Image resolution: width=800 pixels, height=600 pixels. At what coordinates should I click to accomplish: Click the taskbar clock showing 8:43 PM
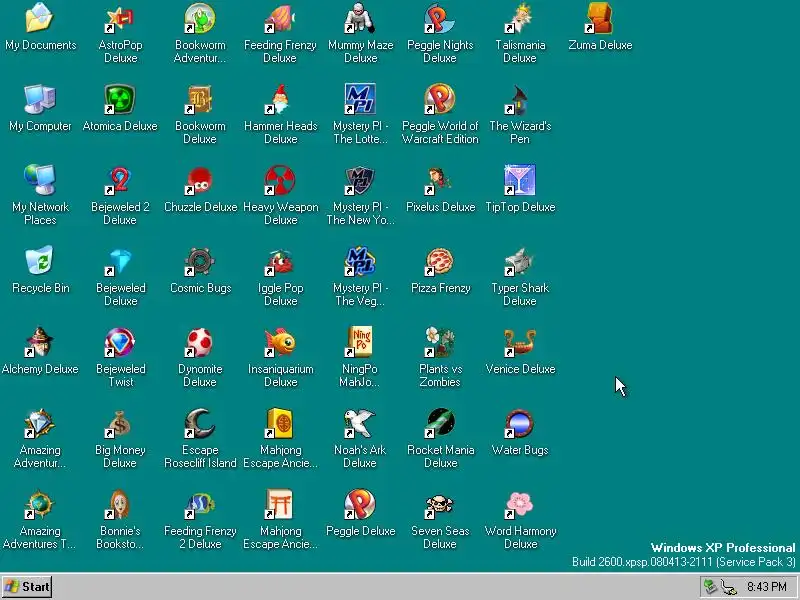(767, 587)
